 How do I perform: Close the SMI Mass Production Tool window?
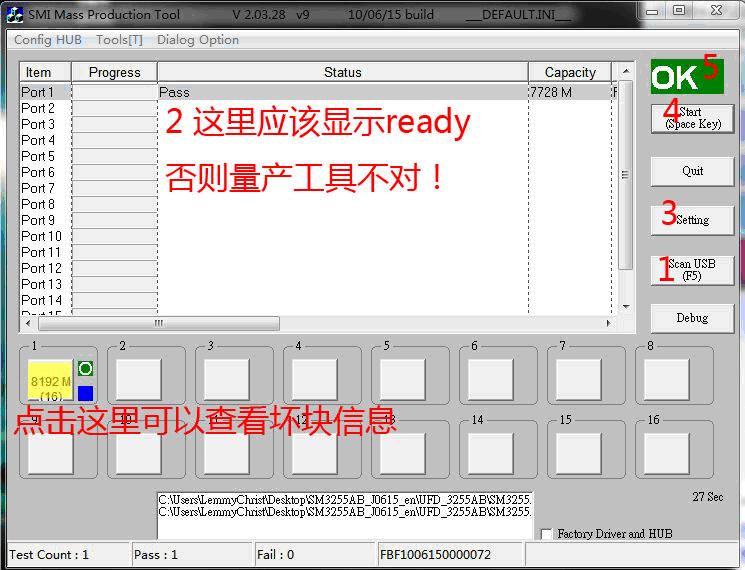(x=716, y=10)
